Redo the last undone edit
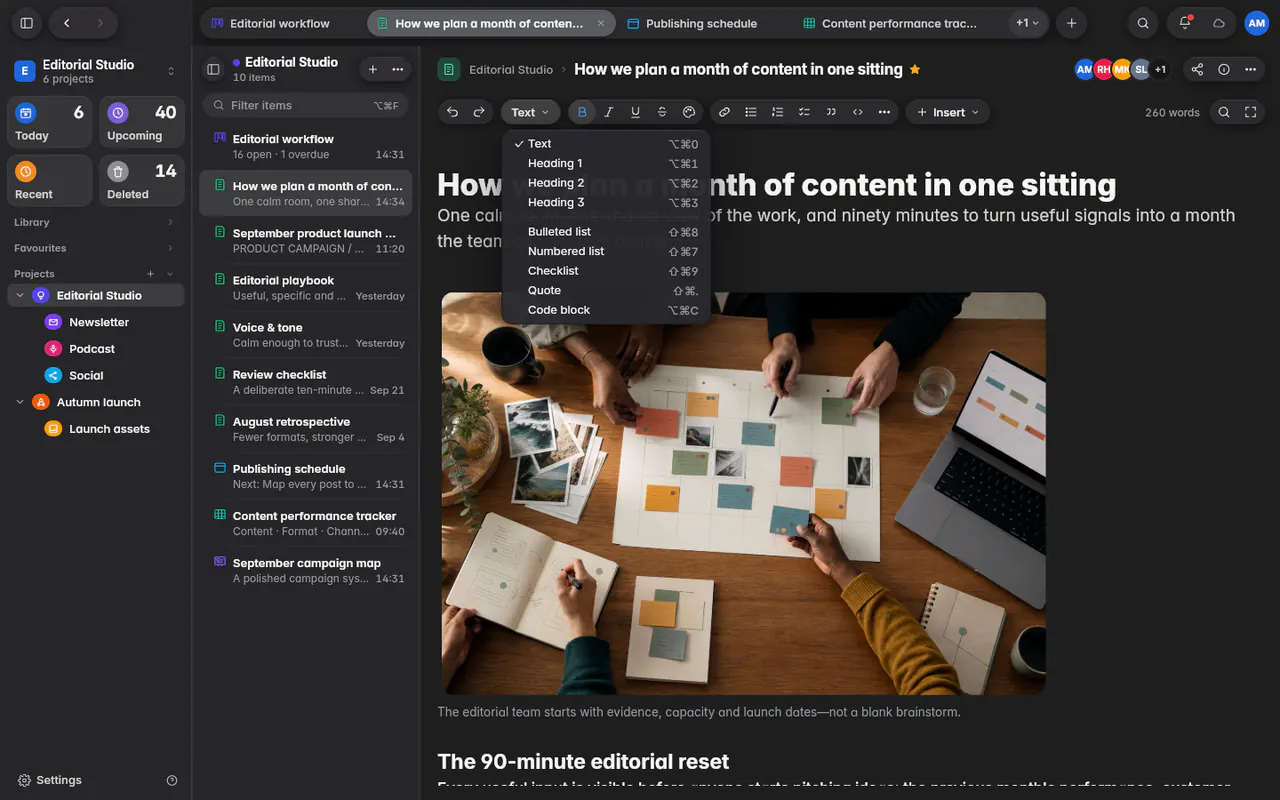The height and width of the screenshot is (800, 1280). pyautogui.click(x=479, y=112)
